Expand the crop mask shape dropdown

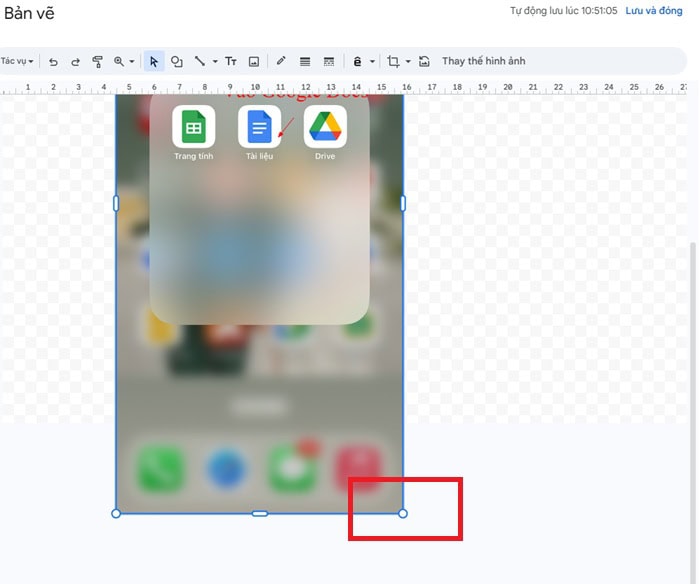(x=408, y=62)
